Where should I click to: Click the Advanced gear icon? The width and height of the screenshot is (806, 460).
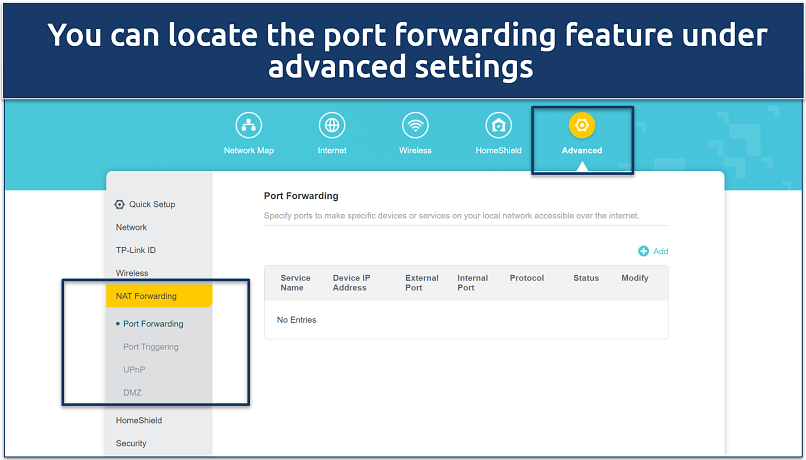(582, 125)
